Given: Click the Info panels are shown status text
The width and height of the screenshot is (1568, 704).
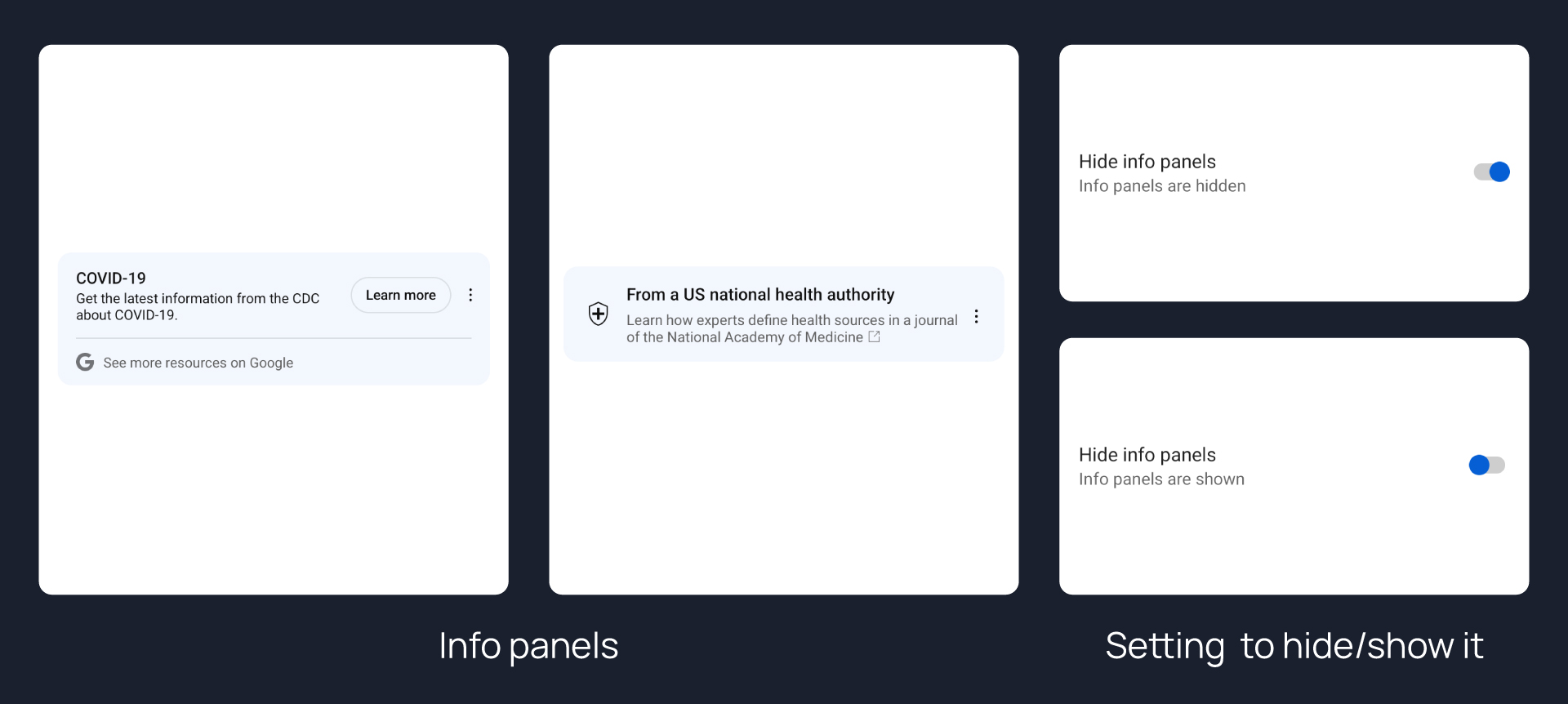Looking at the screenshot, I should click(x=1160, y=479).
